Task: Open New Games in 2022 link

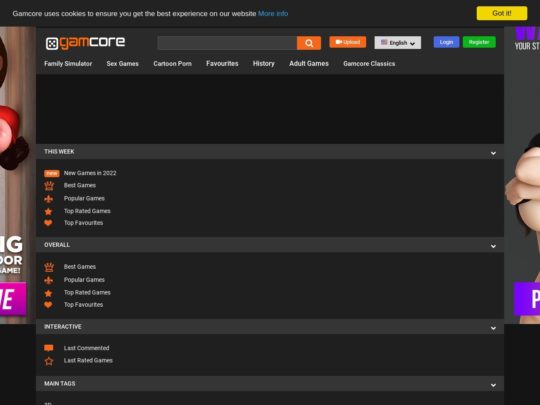Action: (90, 173)
